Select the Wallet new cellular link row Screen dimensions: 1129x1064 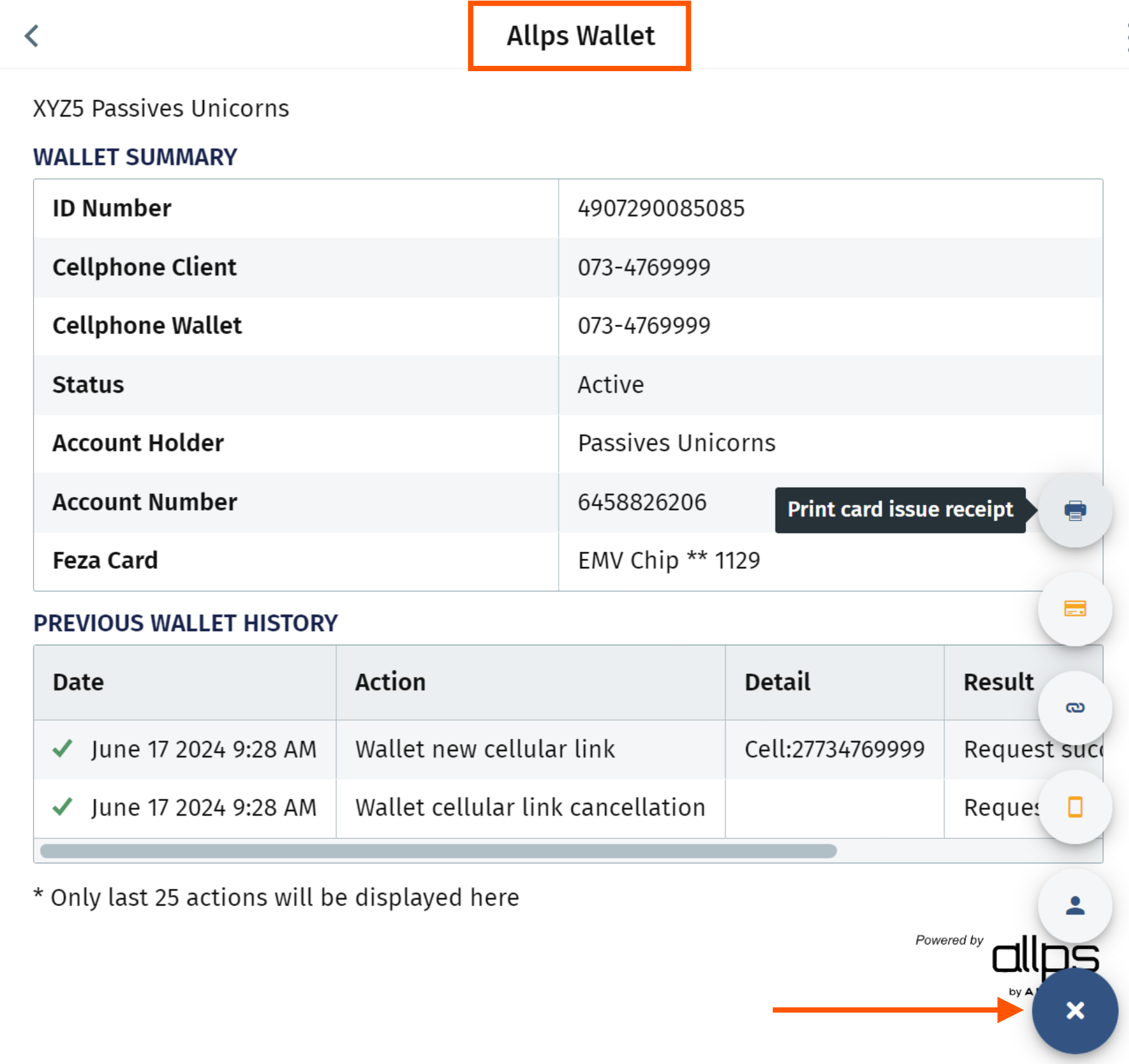(568, 749)
